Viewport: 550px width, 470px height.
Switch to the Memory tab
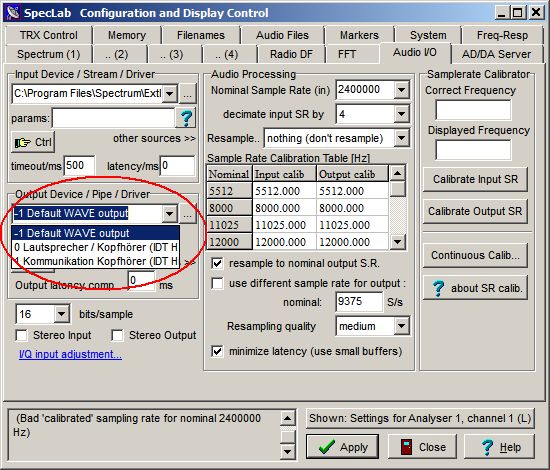click(x=127, y=35)
